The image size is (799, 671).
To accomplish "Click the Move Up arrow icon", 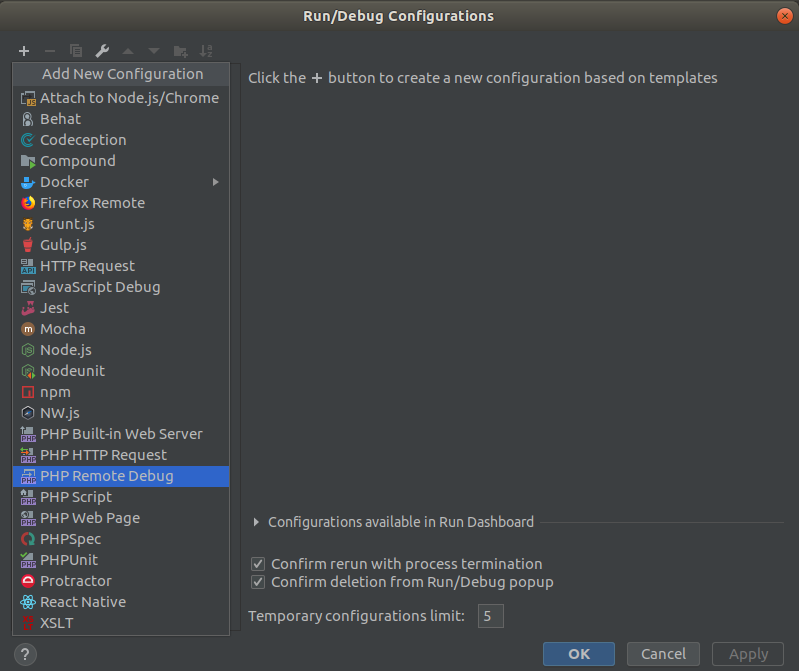I will point(128,51).
